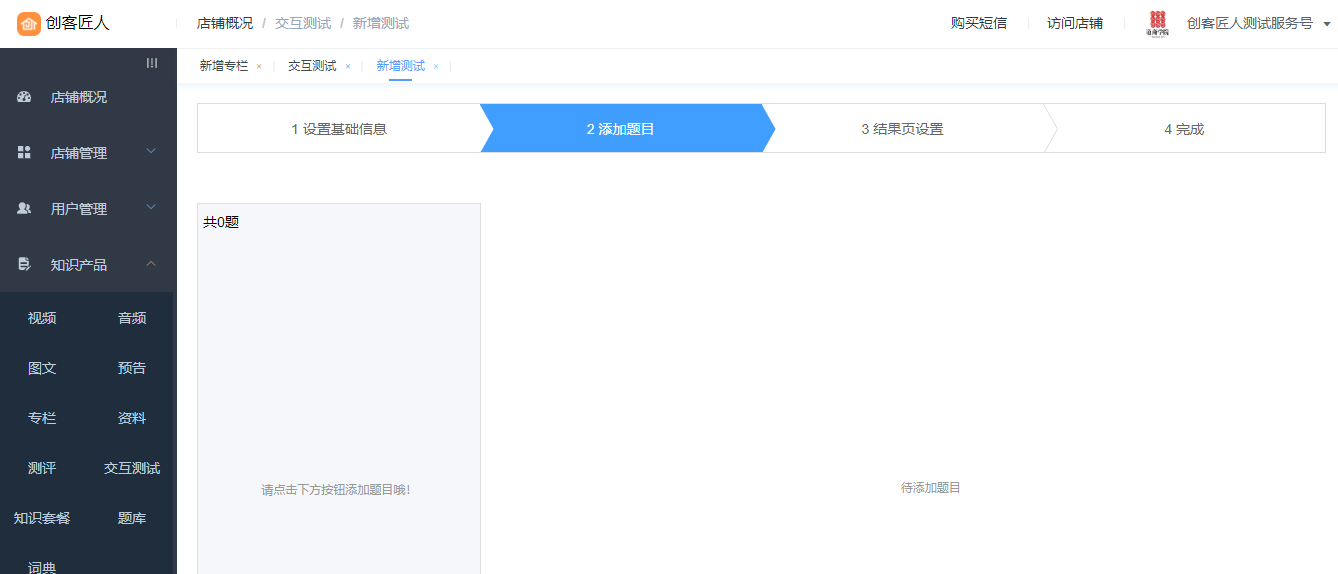
Task: Expand the 用户管理 menu chevron
Action: tap(151, 208)
